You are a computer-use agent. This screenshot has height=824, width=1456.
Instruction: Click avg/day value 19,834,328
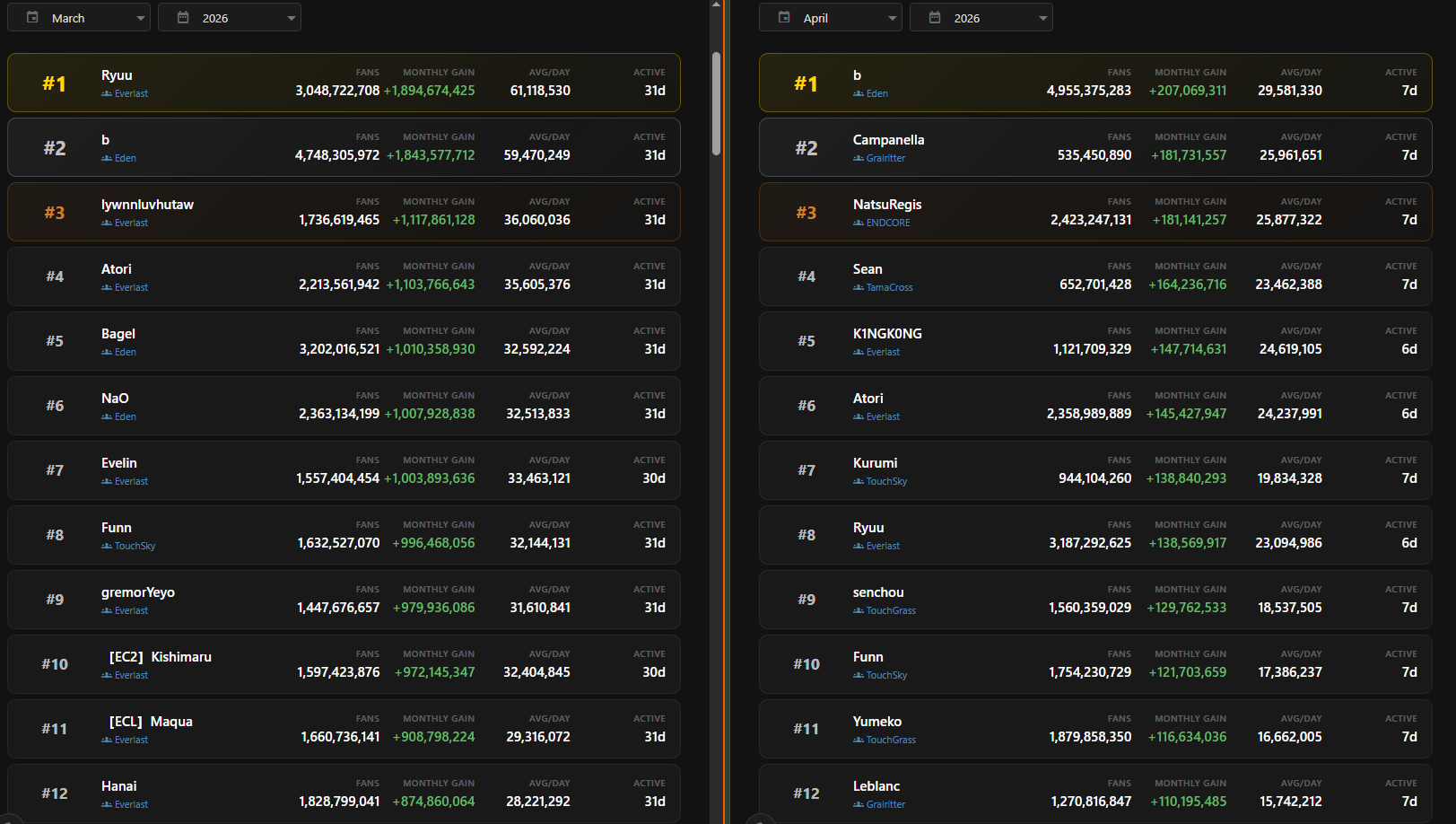1290,478
